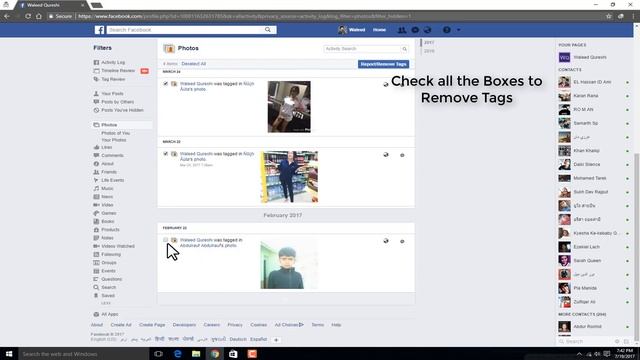Viewport: 640px width, 360px height.
Task: Select Posts by Others filter
Action: (118, 102)
